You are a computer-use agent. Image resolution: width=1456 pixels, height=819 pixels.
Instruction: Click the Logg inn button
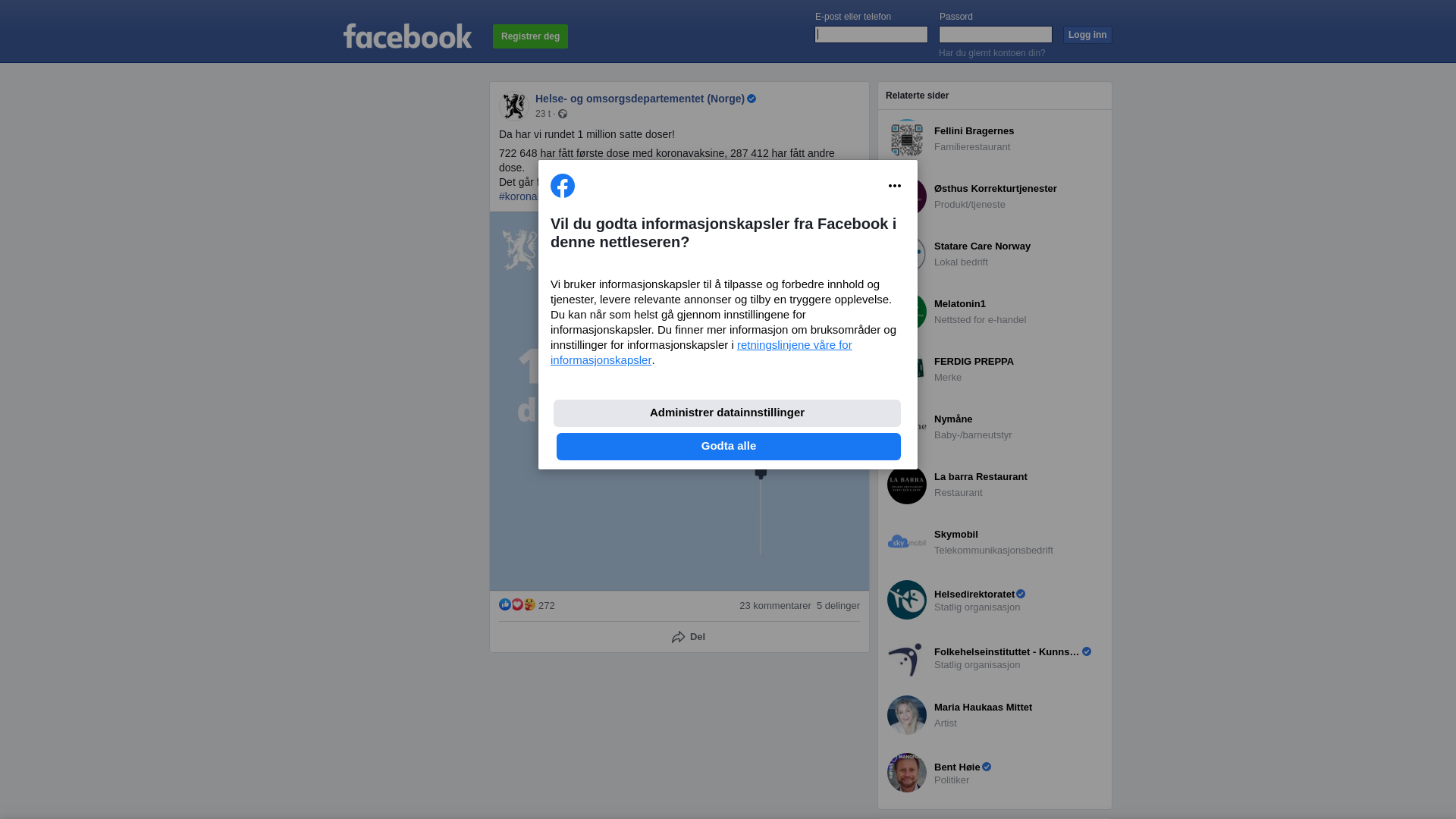coord(1087,35)
